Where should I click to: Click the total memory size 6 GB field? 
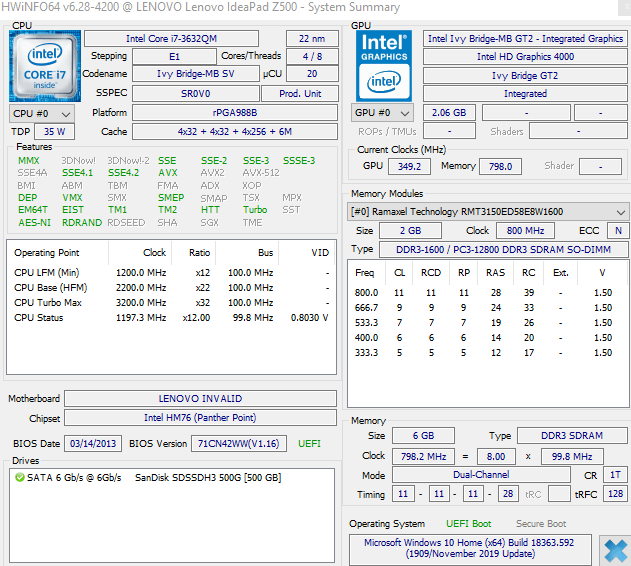pos(423,436)
